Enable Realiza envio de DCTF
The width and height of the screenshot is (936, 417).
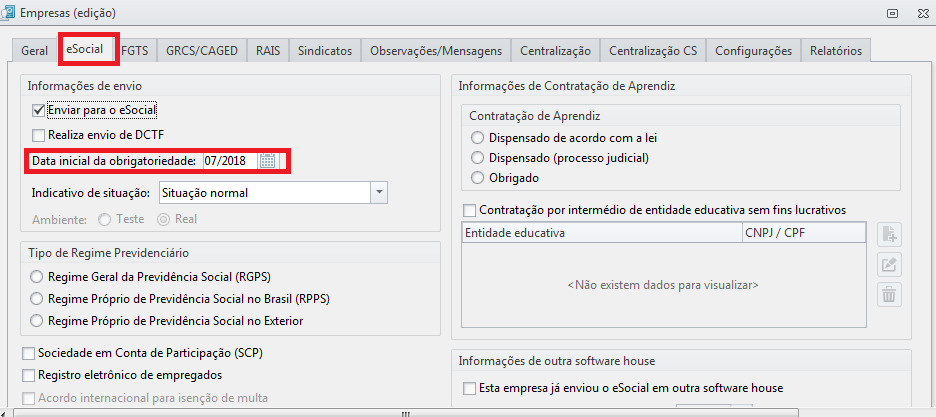tap(39, 135)
